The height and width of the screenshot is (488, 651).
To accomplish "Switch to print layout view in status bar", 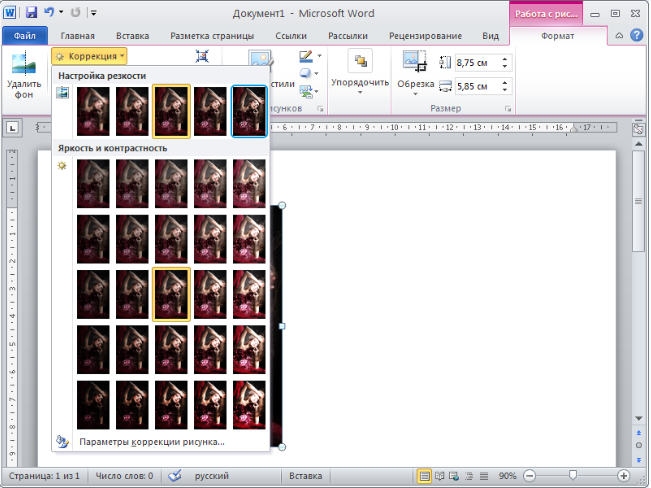I will (425, 476).
